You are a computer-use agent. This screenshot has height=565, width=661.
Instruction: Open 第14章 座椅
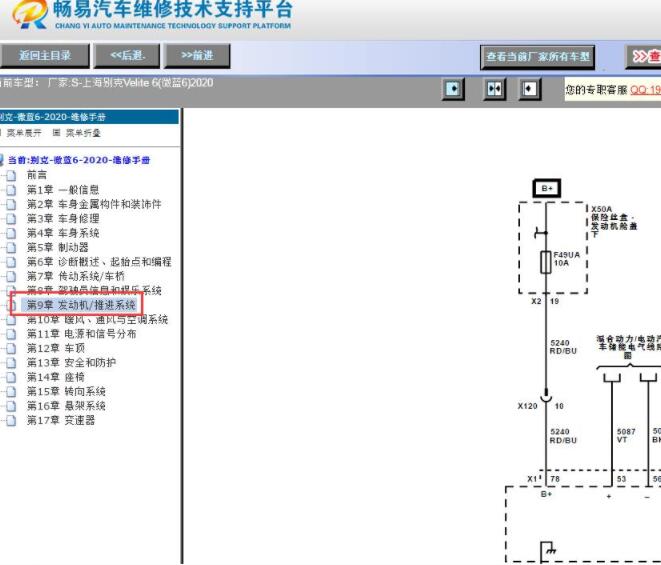tap(56, 377)
